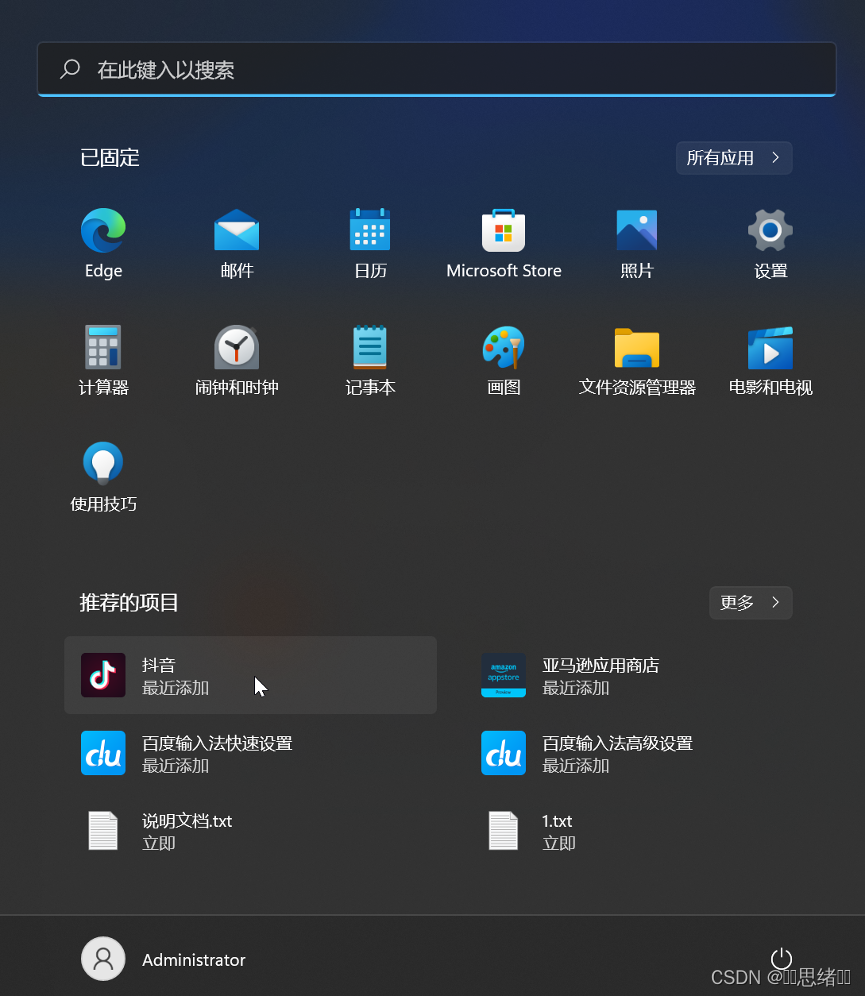Viewport: 866px width, 997px height.
Task: Open the 照片 photos app
Action: click(636, 244)
